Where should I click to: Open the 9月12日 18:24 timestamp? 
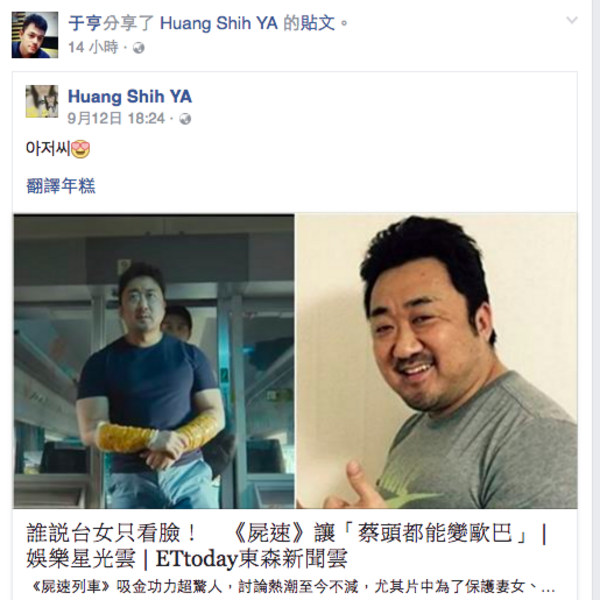[116, 118]
